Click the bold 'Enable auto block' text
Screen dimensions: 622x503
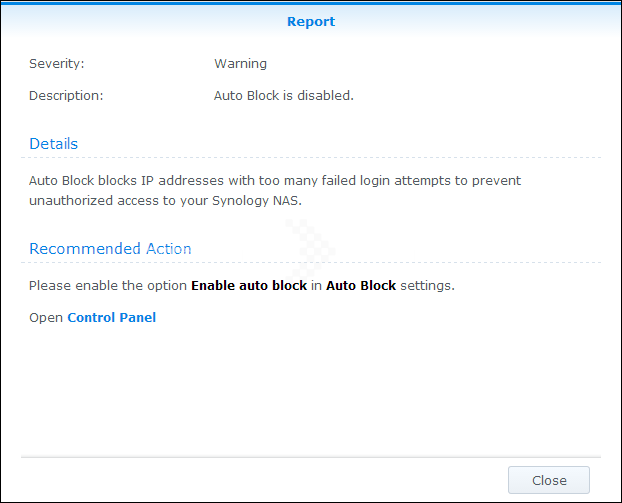coord(249,286)
